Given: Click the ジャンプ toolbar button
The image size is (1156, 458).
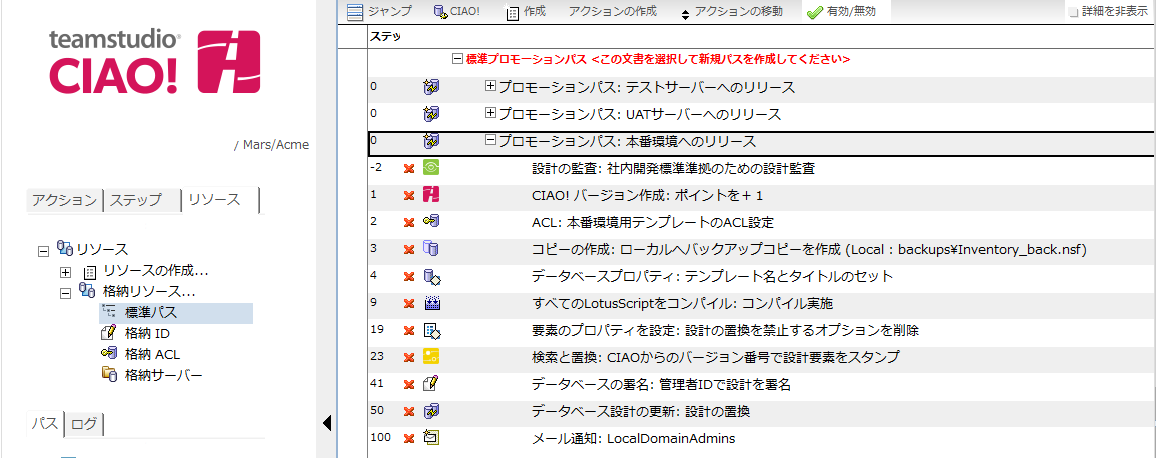Looking at the screenshot, I should (x=378, y=13).
